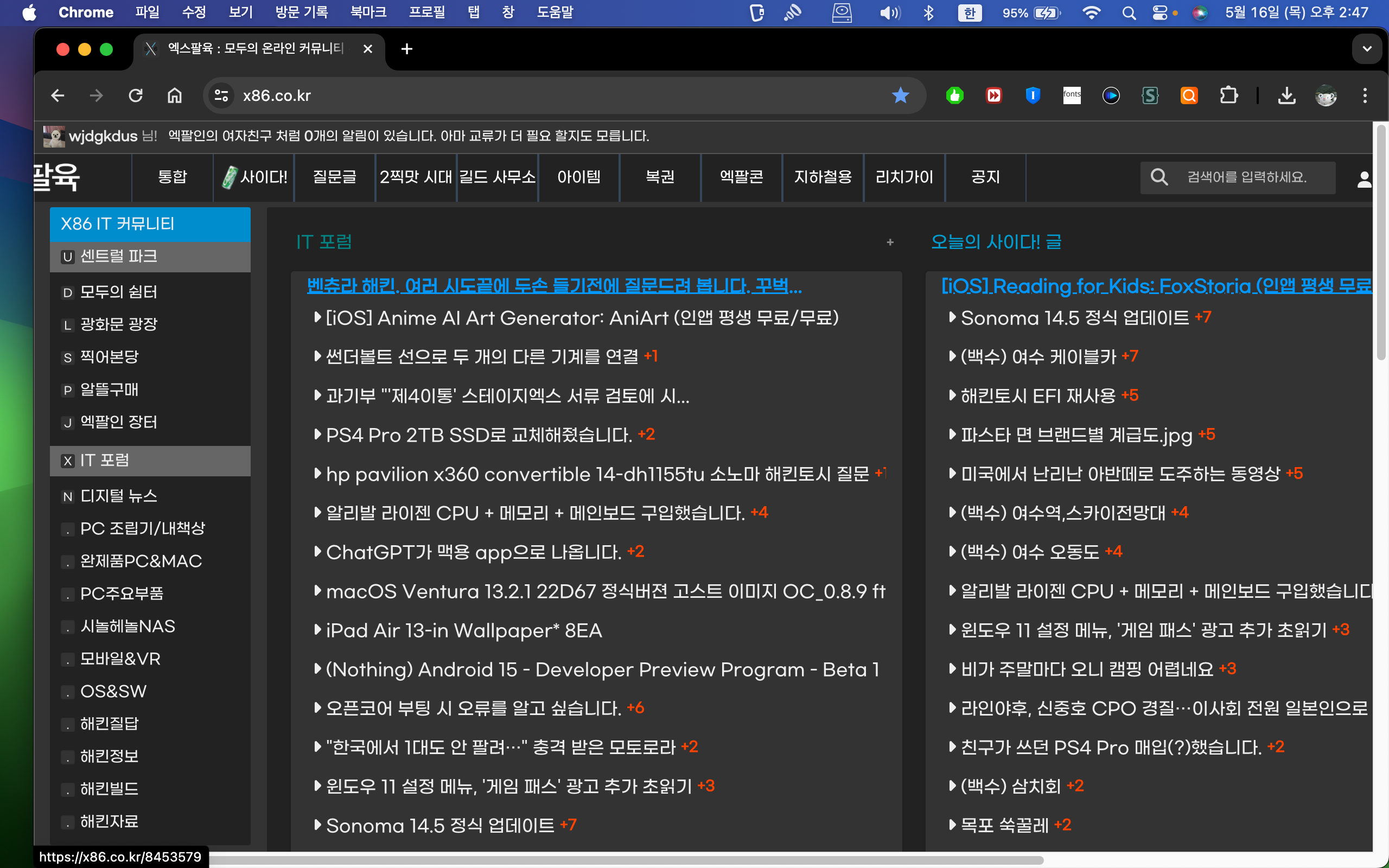1389x868 pixels.
Task: Open the 해킨토시 EFI 재사용 post
Action: click(1038, 396)
